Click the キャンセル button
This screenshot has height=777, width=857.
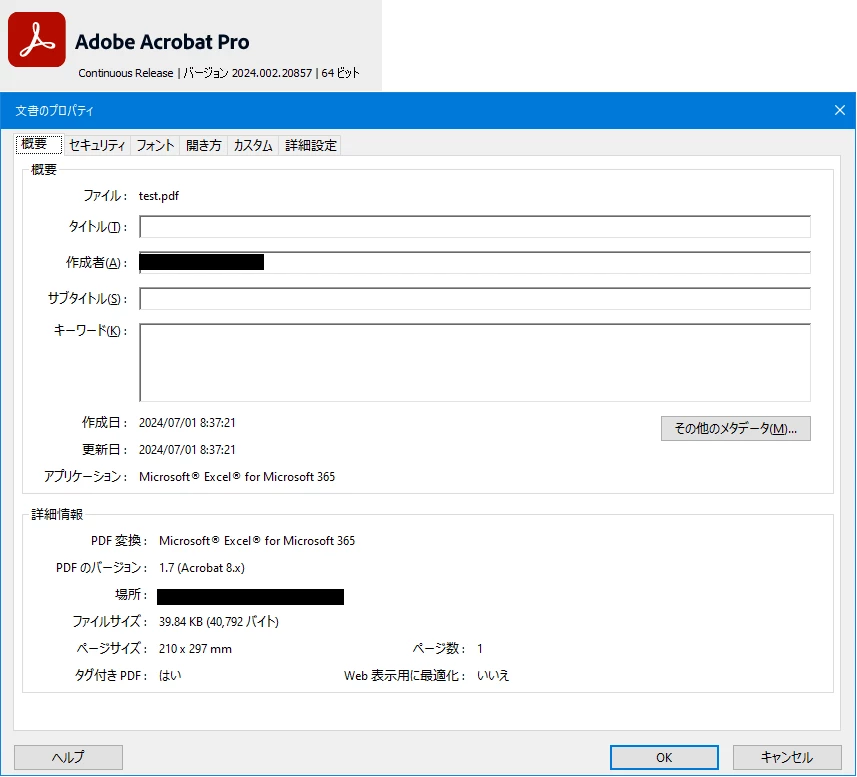787,757
